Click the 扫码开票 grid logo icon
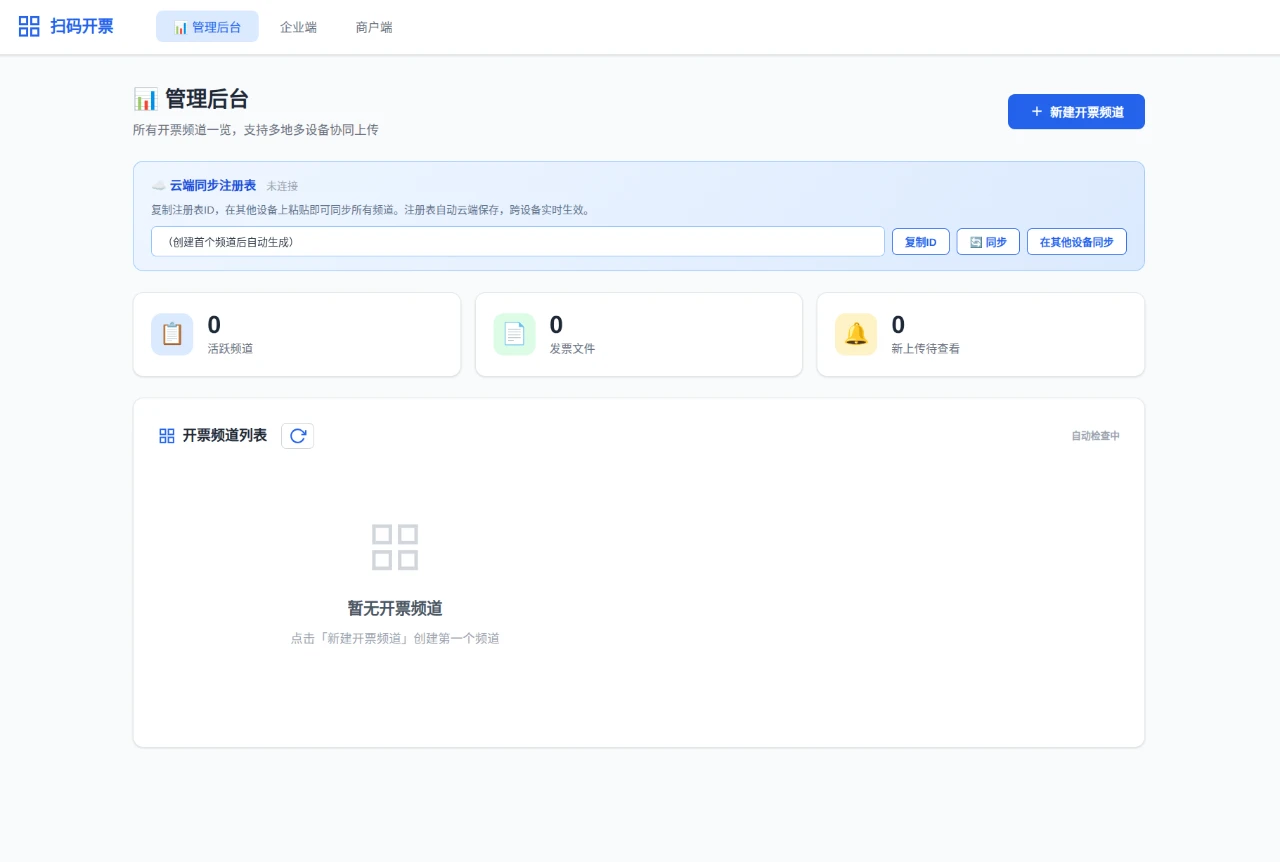This screenshot has width=1280, height=862. click(x=30, y=26)
